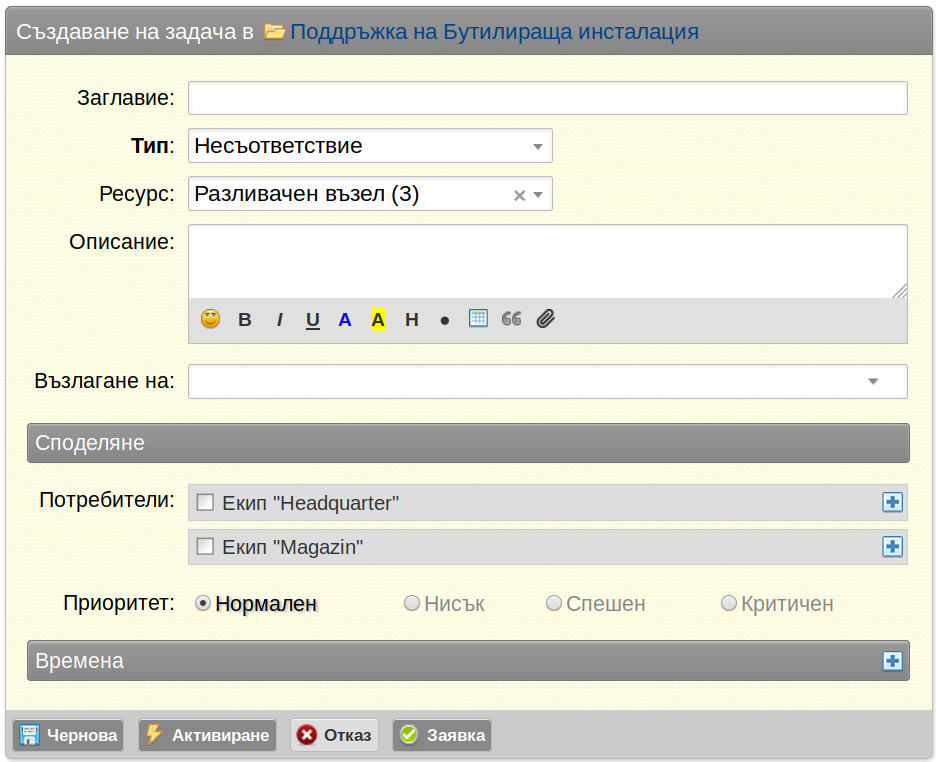Viewport: 936px width, 762px height.
Task: Insert a heading with the H icon
Action: click(x=412, y=320)
